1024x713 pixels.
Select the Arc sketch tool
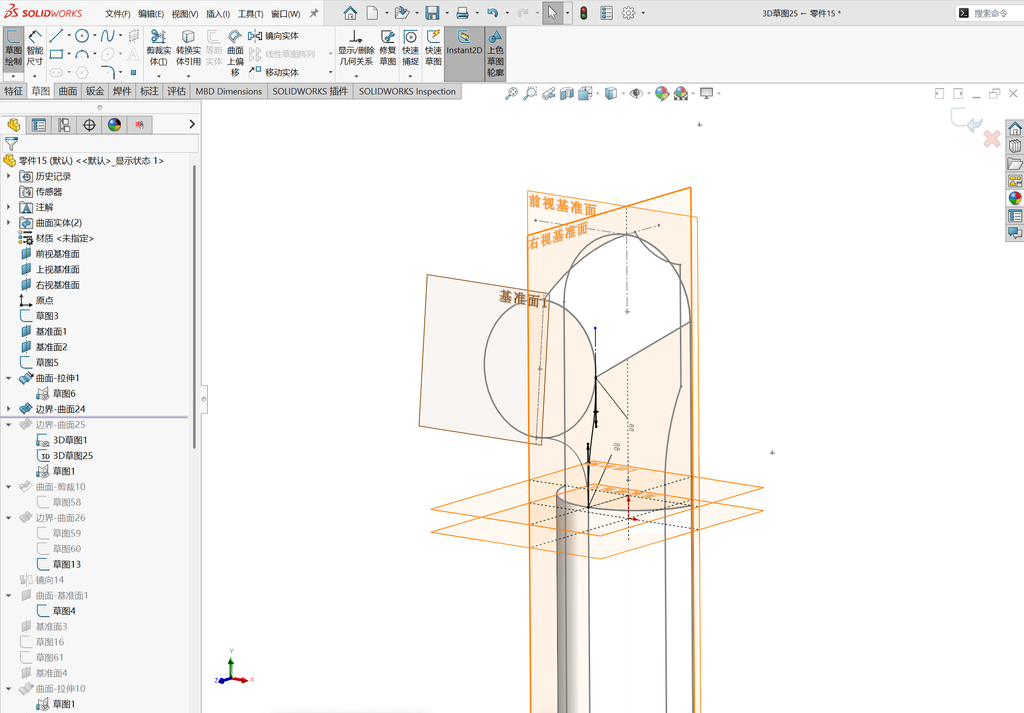coord(82,54)
